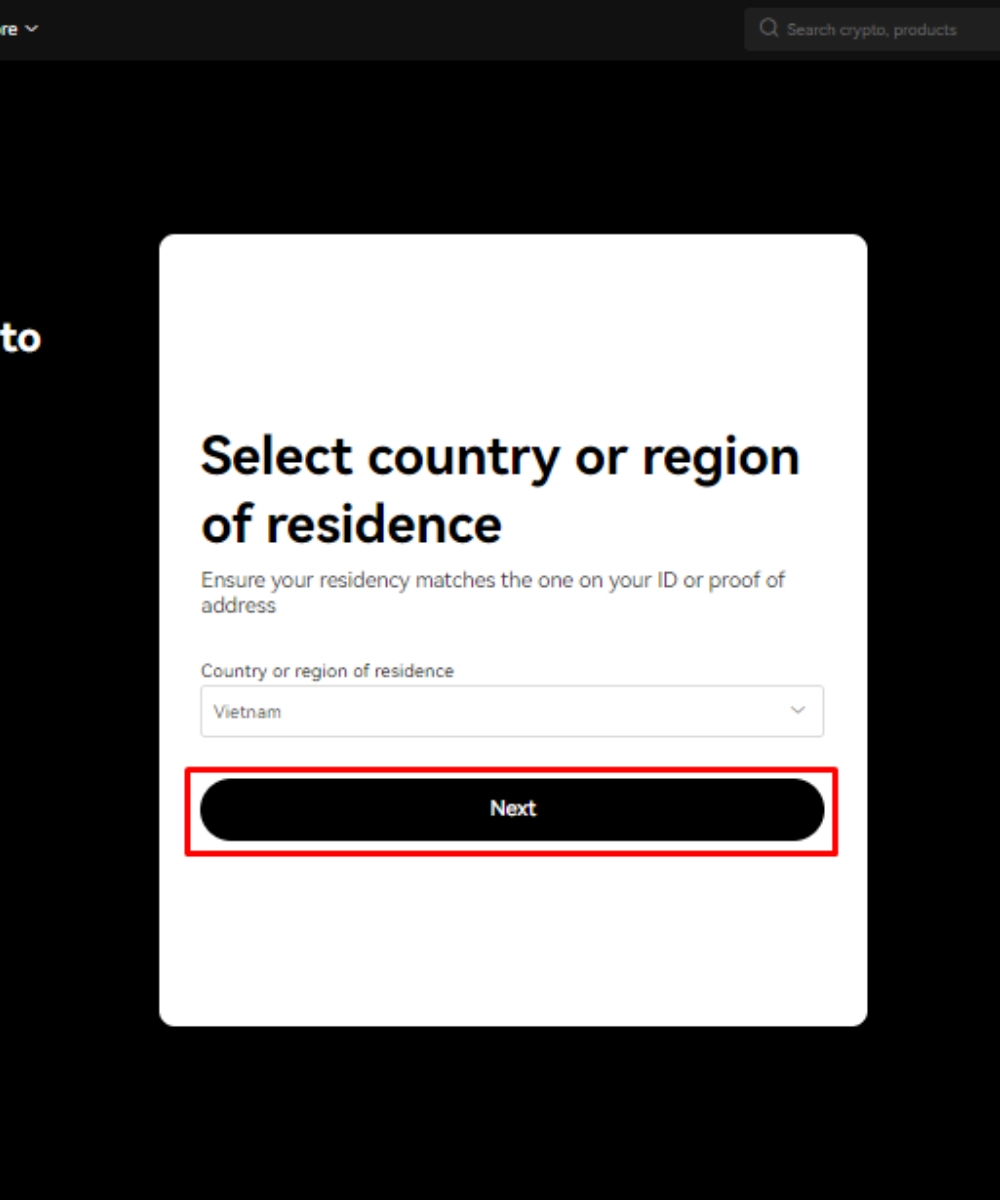Focus the Search crypto, products field
This screenshot has height=1200, width=1000.
[x=872, y=30]
